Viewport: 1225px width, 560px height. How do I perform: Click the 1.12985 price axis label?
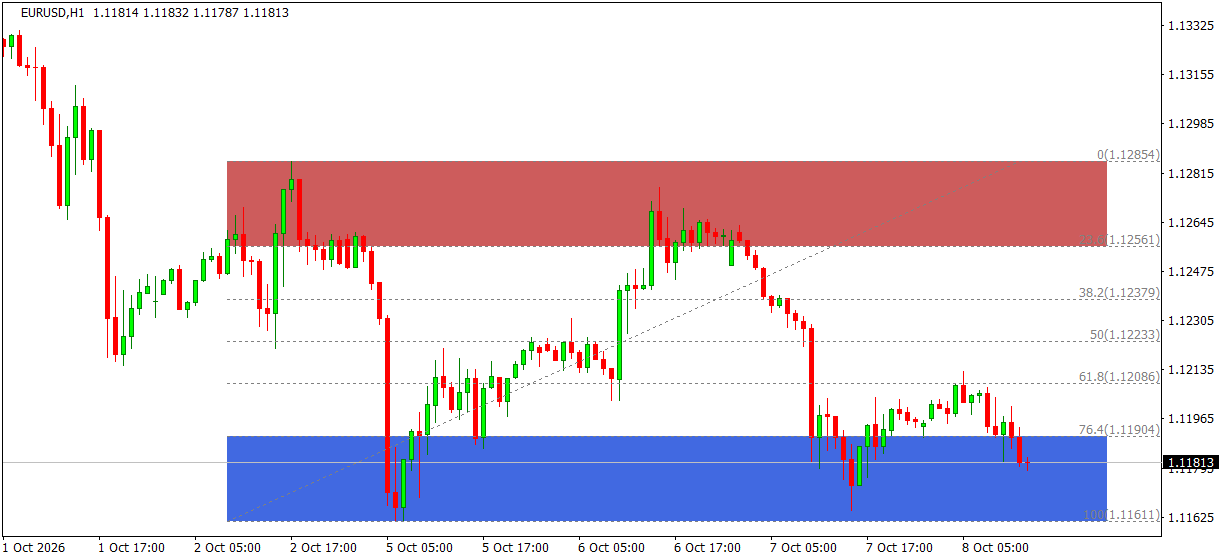coord(1190,124)
